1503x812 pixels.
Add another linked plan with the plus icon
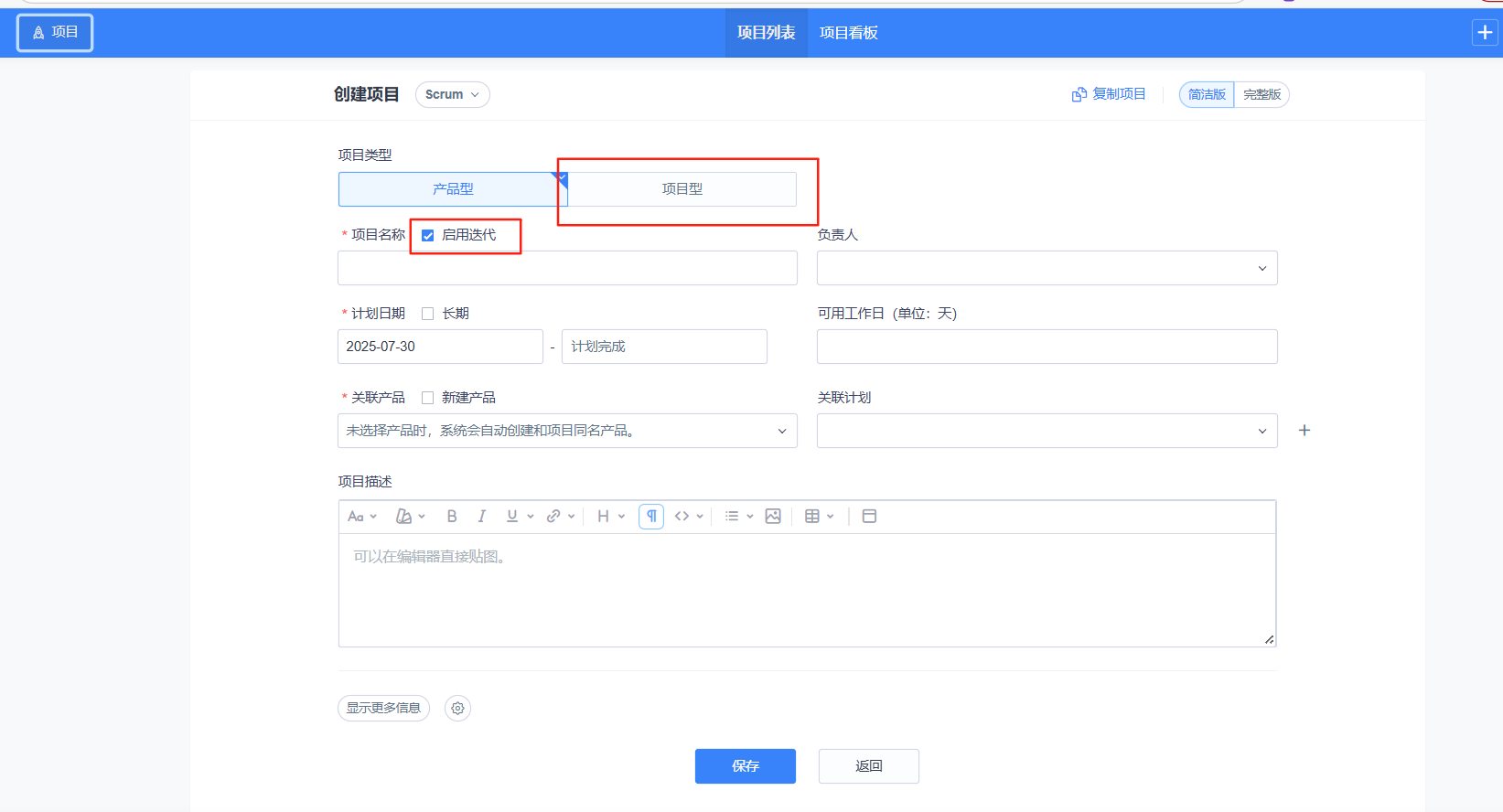pyautogui.click(x=1304, y=431)
